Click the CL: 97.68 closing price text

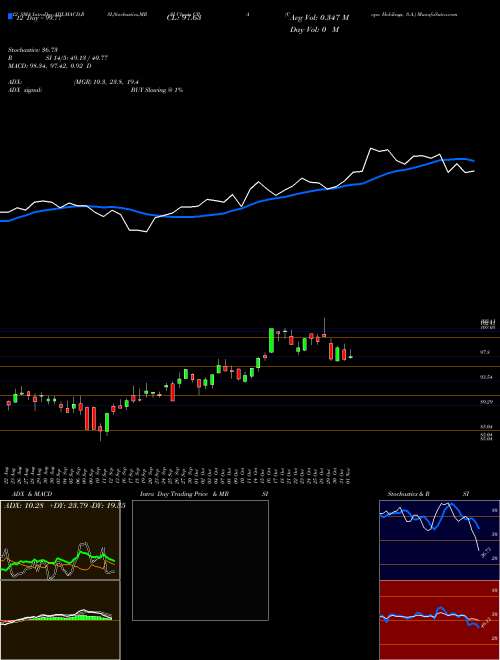(x=185, y=18)
